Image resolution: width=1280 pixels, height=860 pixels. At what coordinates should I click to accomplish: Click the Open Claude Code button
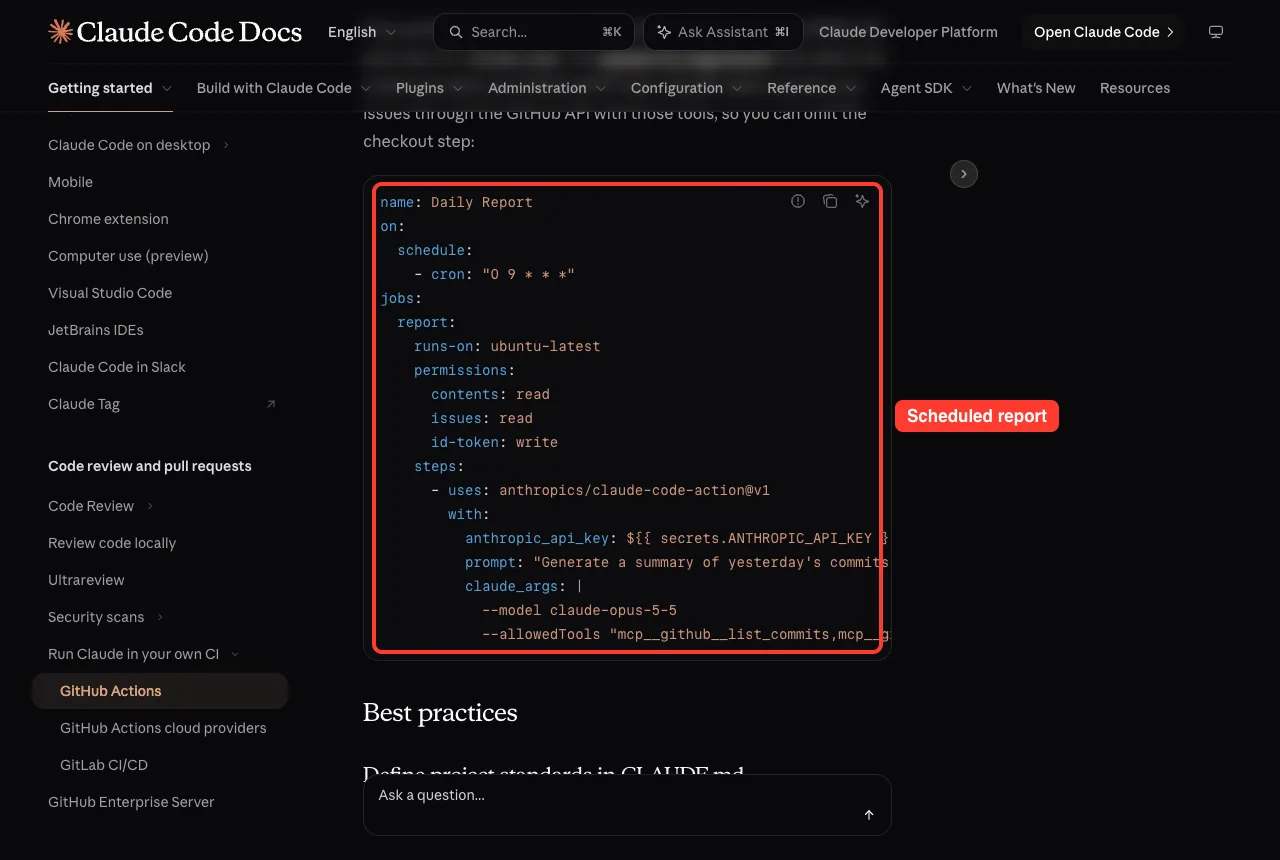[x=1104, y=32]
